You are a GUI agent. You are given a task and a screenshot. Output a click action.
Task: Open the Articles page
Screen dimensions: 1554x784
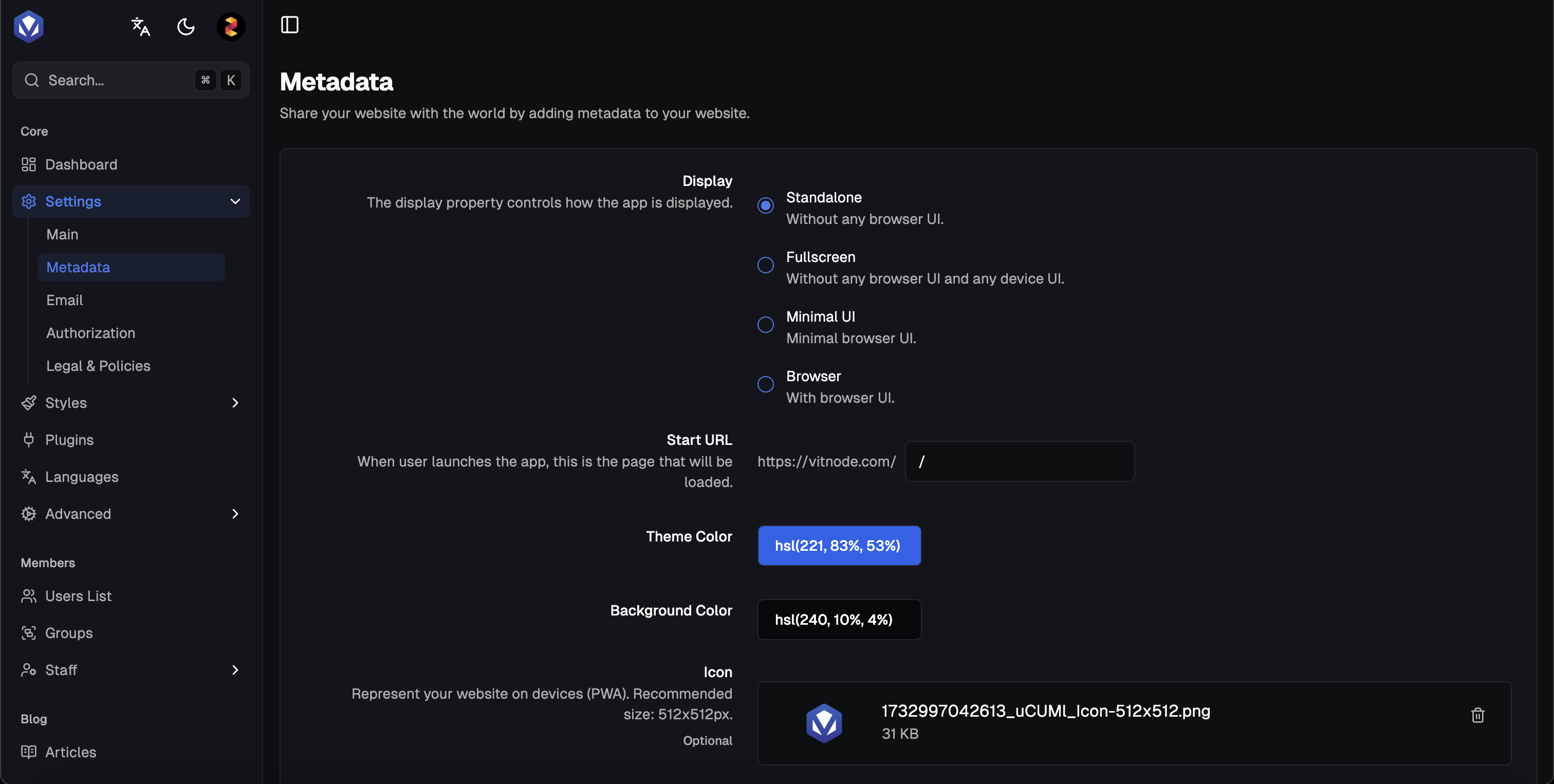click(131, 752)
